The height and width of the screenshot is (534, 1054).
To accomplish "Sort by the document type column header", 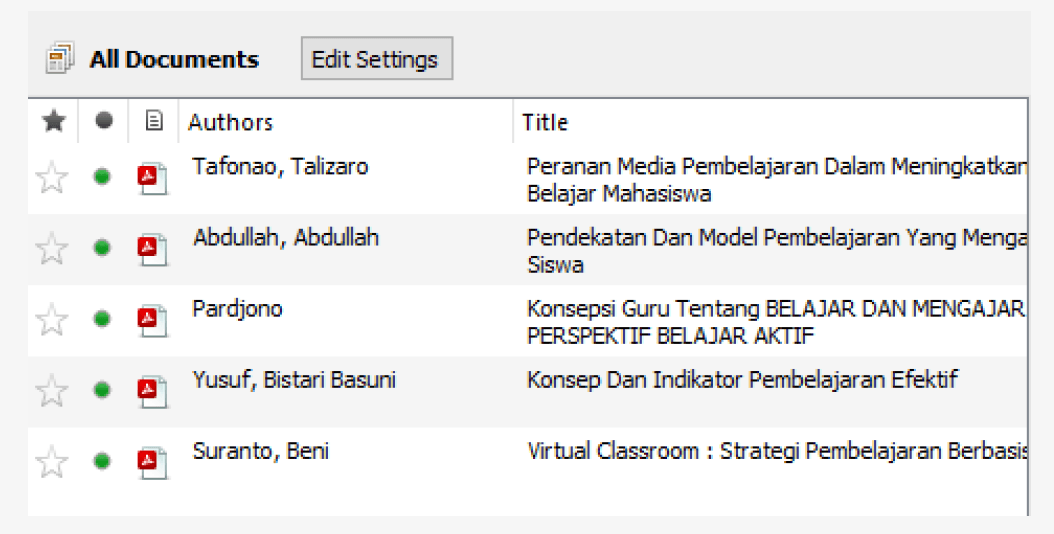I will (153, 122).
